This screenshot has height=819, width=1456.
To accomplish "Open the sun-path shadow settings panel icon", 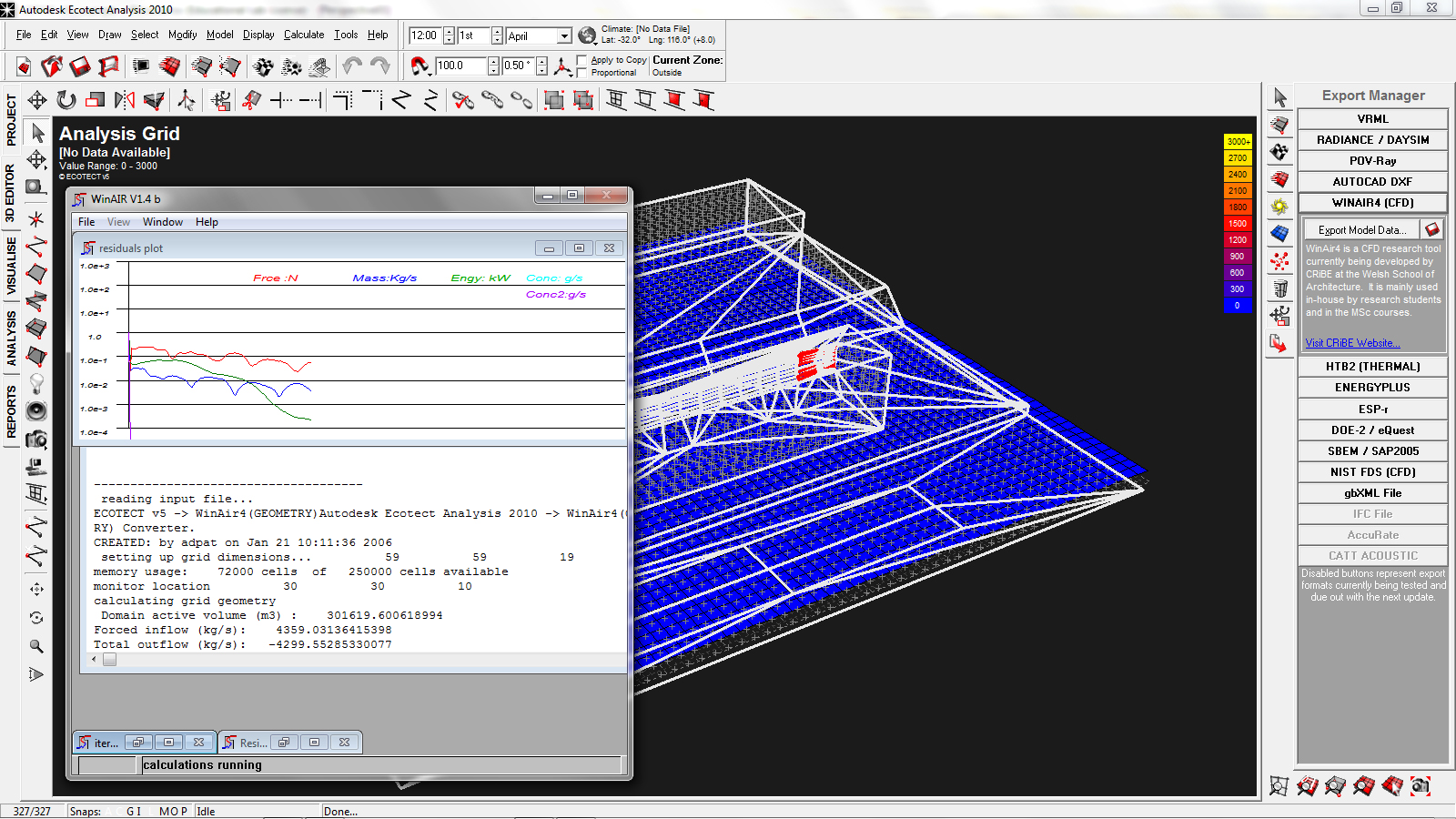I will tap(1279, 206).
